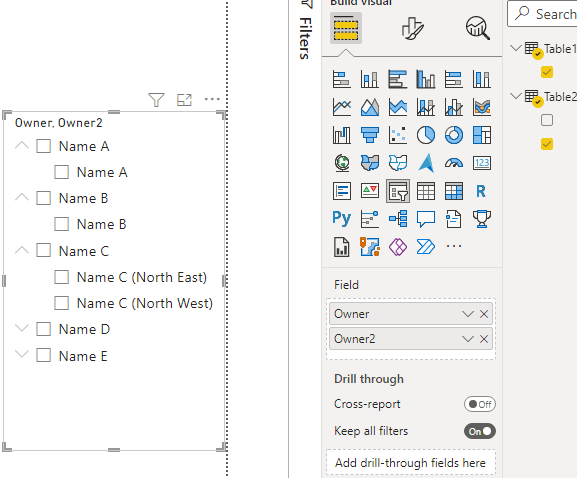Choose the Multi-row card visual
This screenshot has width=577, height=478.
tap(341, 191)
